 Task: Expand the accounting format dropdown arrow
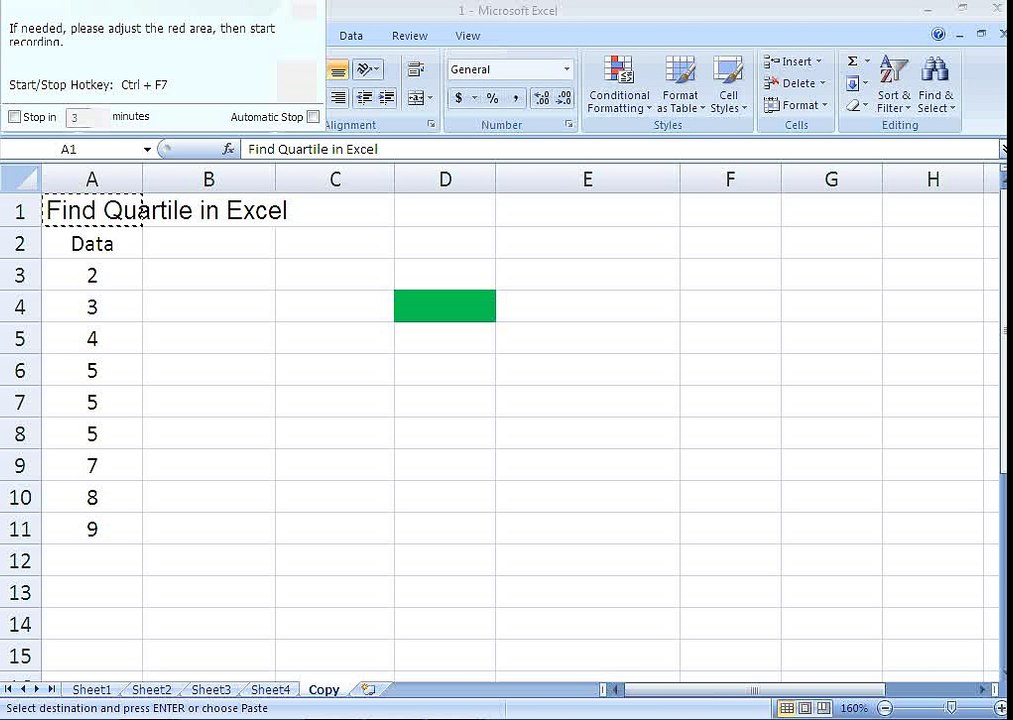474,98
